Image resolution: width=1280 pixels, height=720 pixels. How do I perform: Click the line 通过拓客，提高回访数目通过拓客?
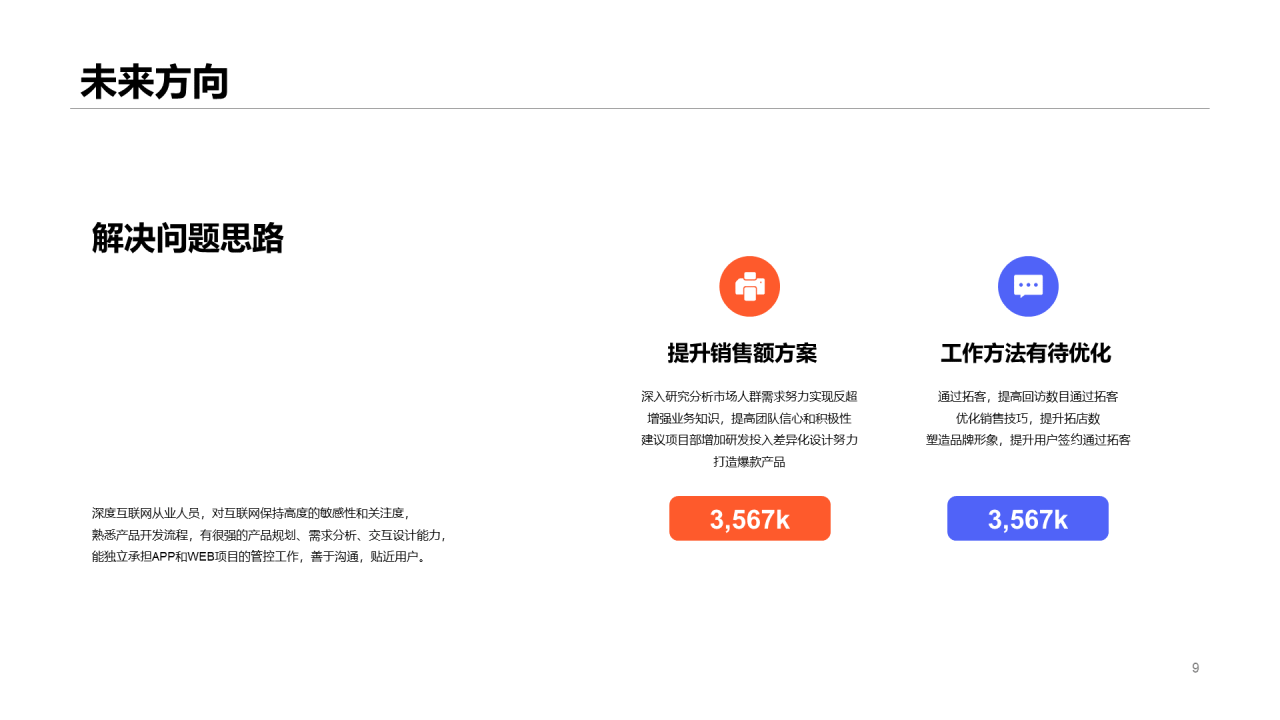click(x=1028, y=396)
